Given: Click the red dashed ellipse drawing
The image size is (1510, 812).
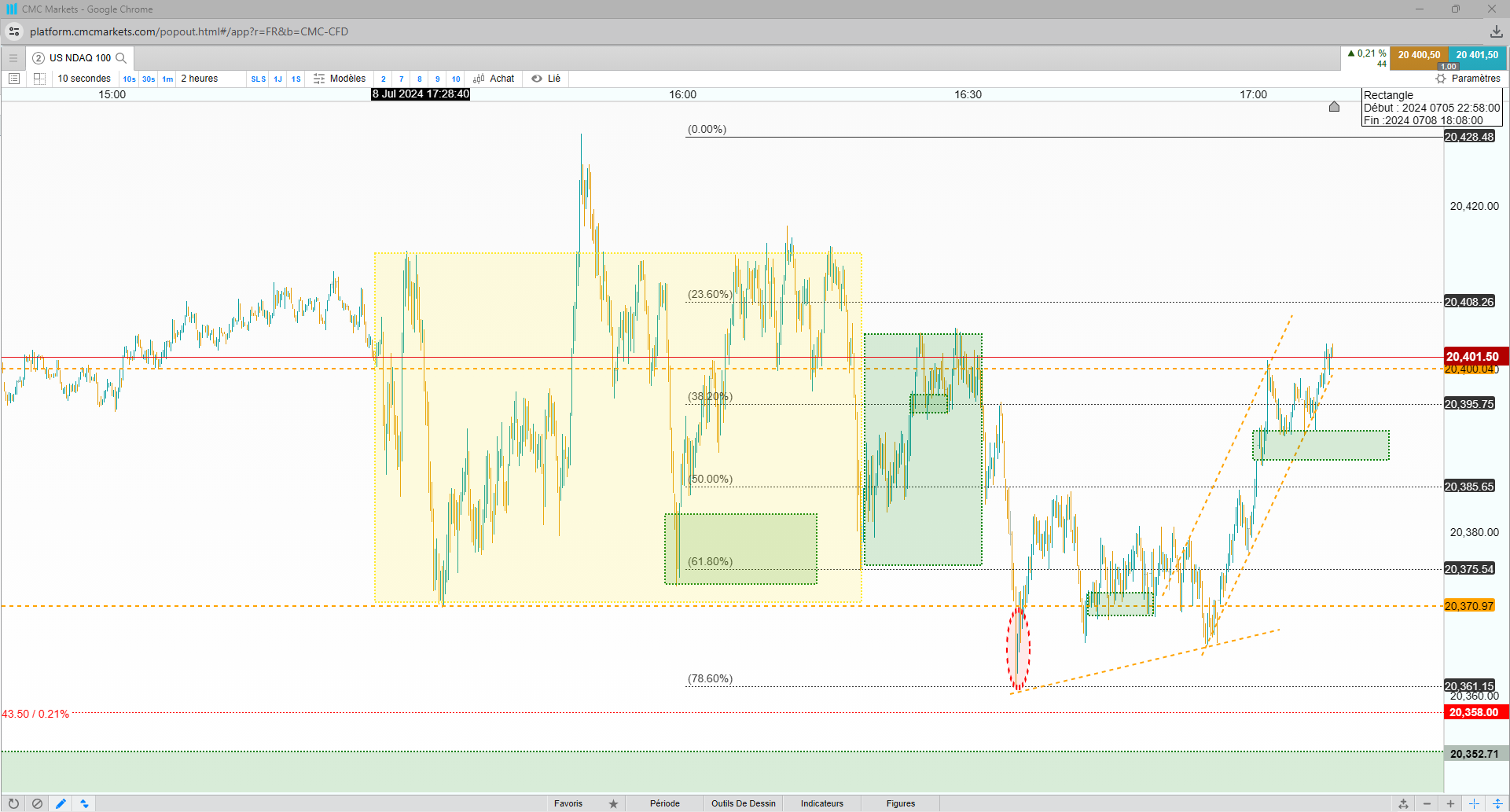Looking at the screenshot, I should click(x=1019, y=648).
